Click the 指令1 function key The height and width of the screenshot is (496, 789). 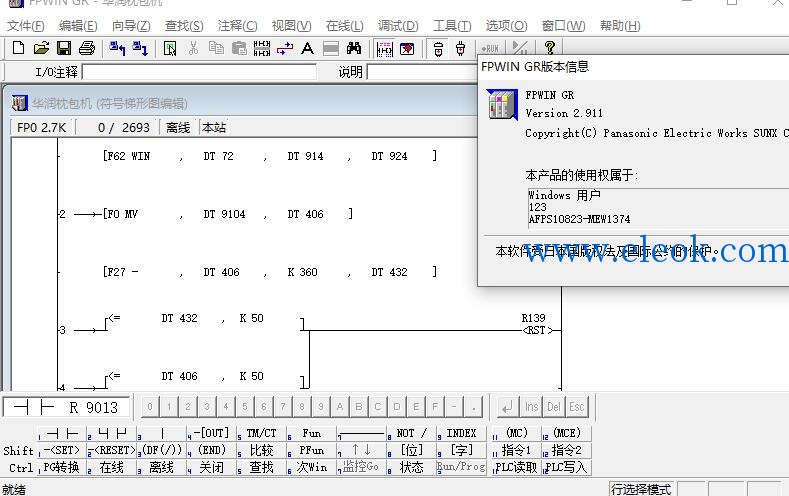(516, 450)
